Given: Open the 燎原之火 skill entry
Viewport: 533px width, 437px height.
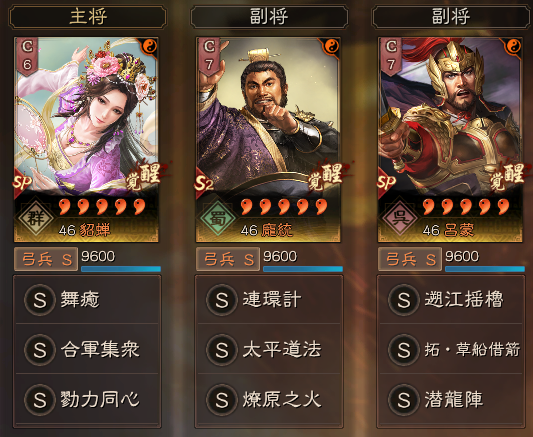Looking at the screenshot, I should (x=269, y=399).
